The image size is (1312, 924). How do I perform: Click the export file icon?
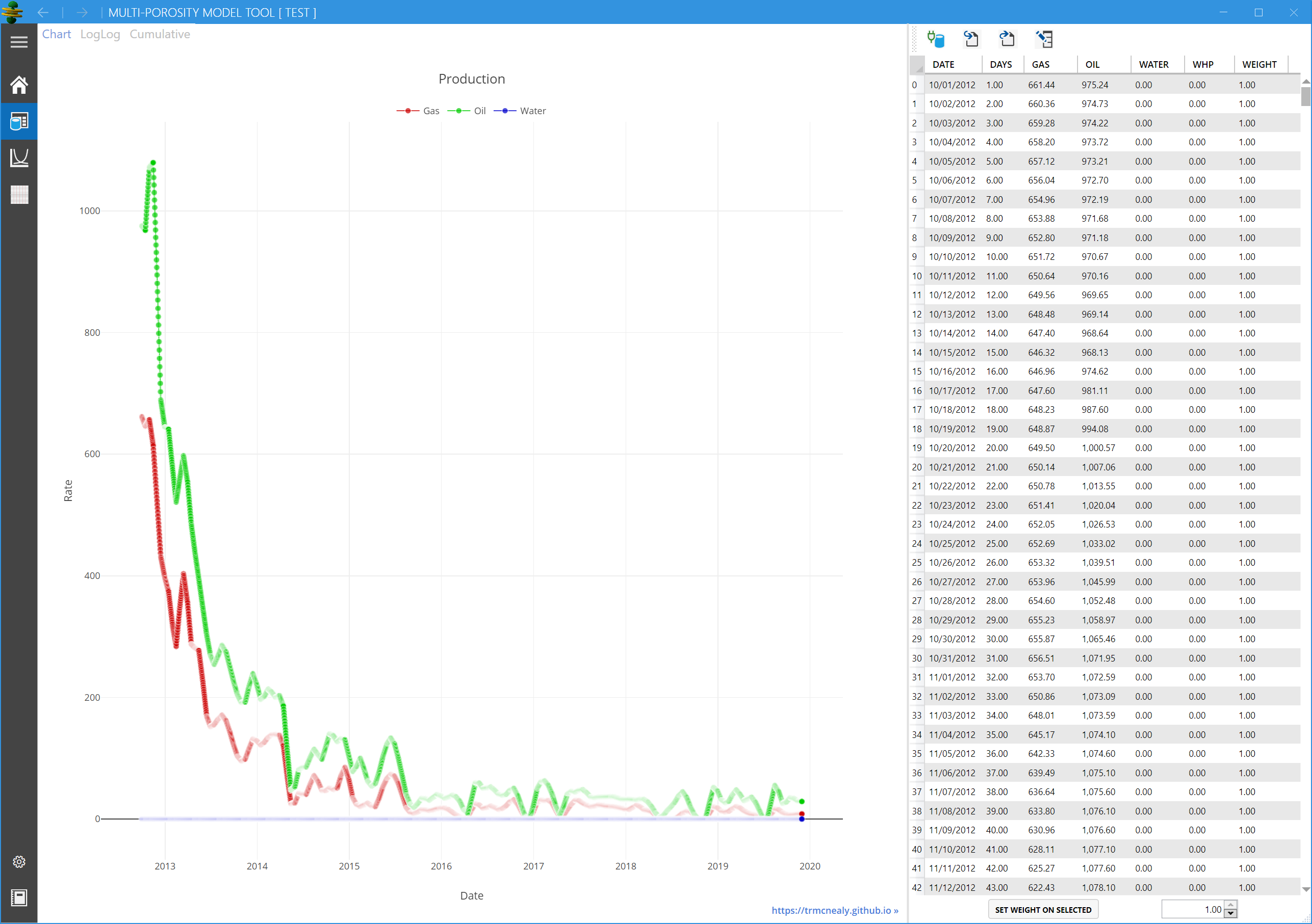click(1007, 39)
